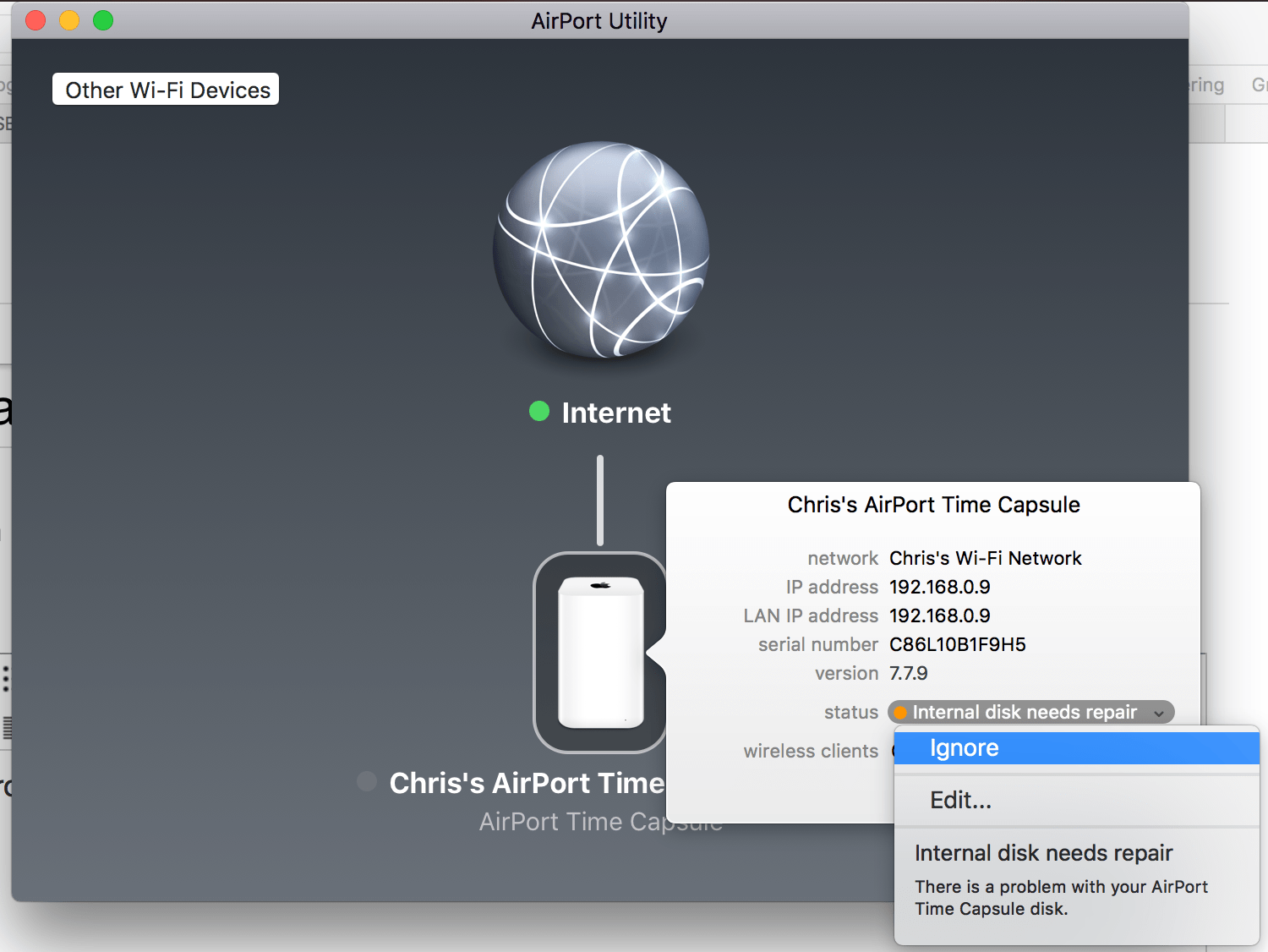The image size is (1268, 952).
Task: Click the Internet label
Action: pyautogui.click(x=615, y=413)
